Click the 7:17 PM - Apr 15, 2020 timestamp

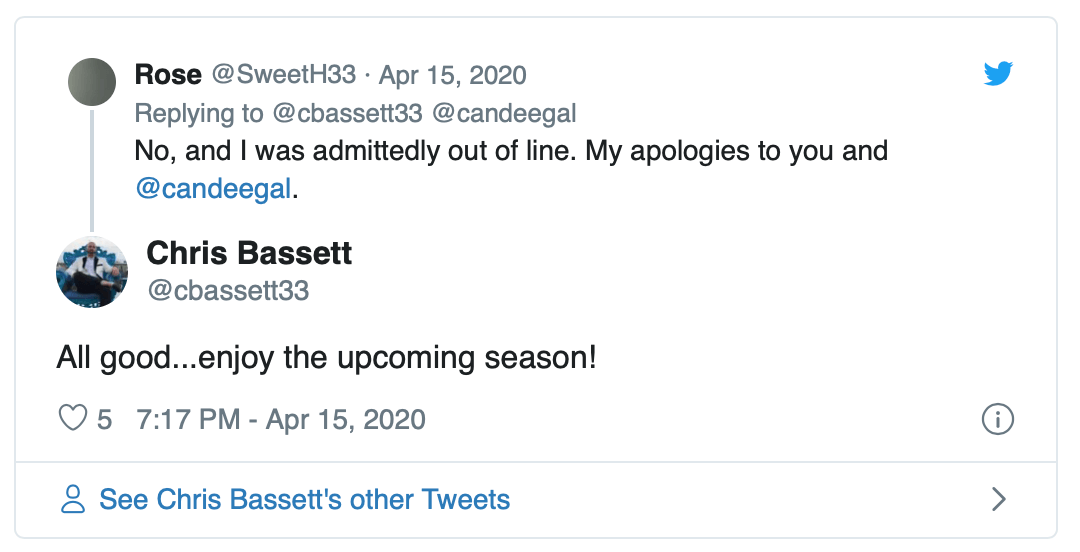[x=281, y=419]
